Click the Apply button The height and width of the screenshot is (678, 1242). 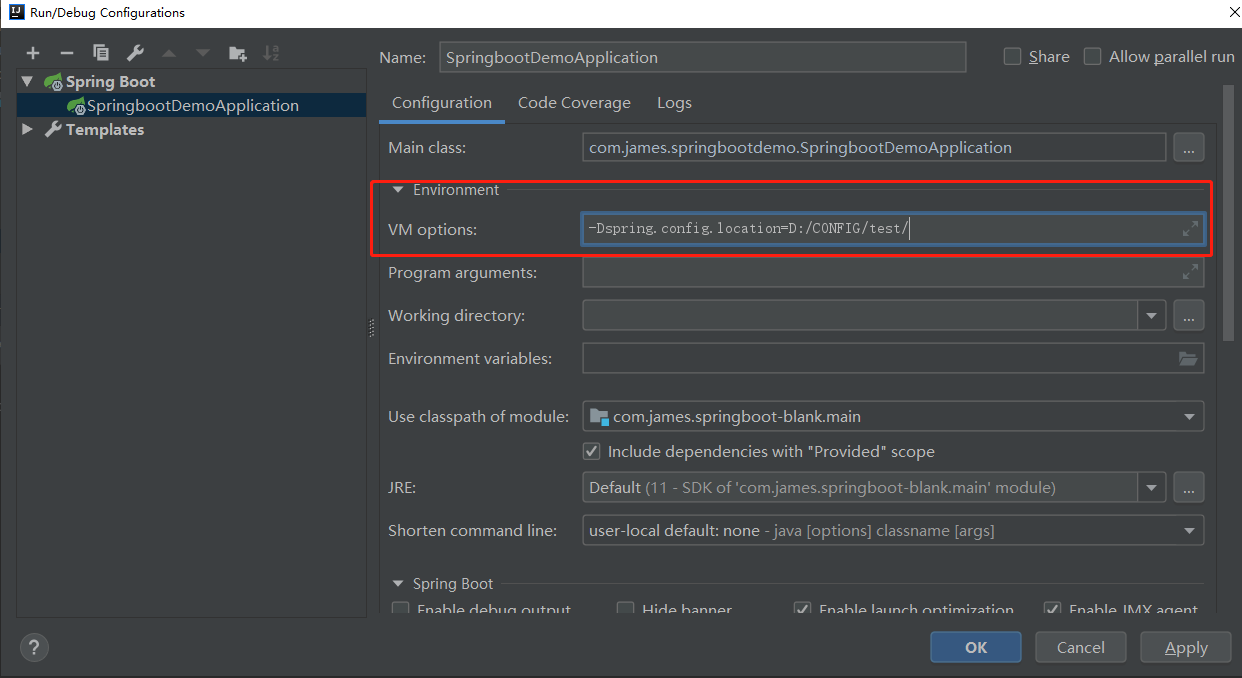pos(1186,647)
